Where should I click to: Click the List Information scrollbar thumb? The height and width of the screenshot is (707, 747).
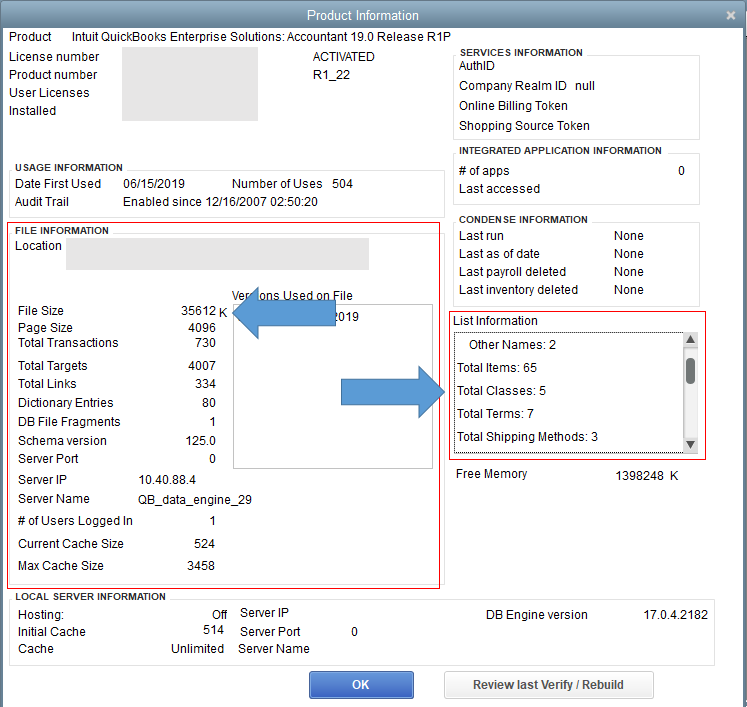click(690, 371)
